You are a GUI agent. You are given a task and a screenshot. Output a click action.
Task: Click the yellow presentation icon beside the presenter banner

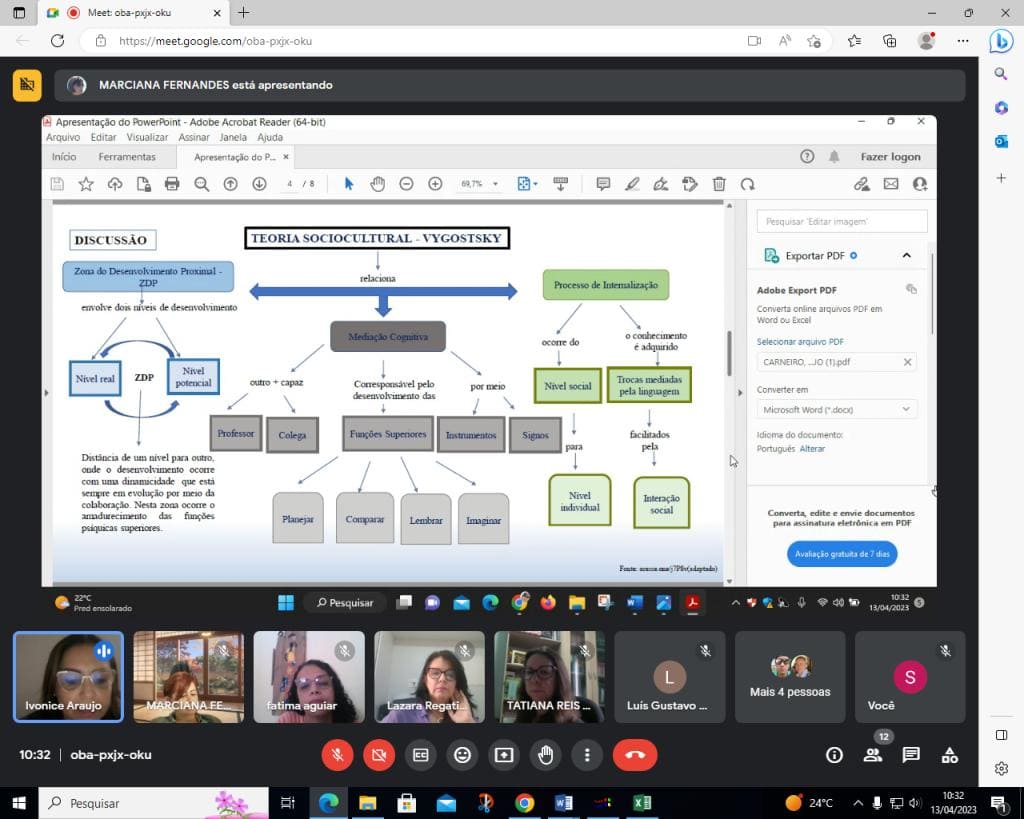click(x=27, y=85)
